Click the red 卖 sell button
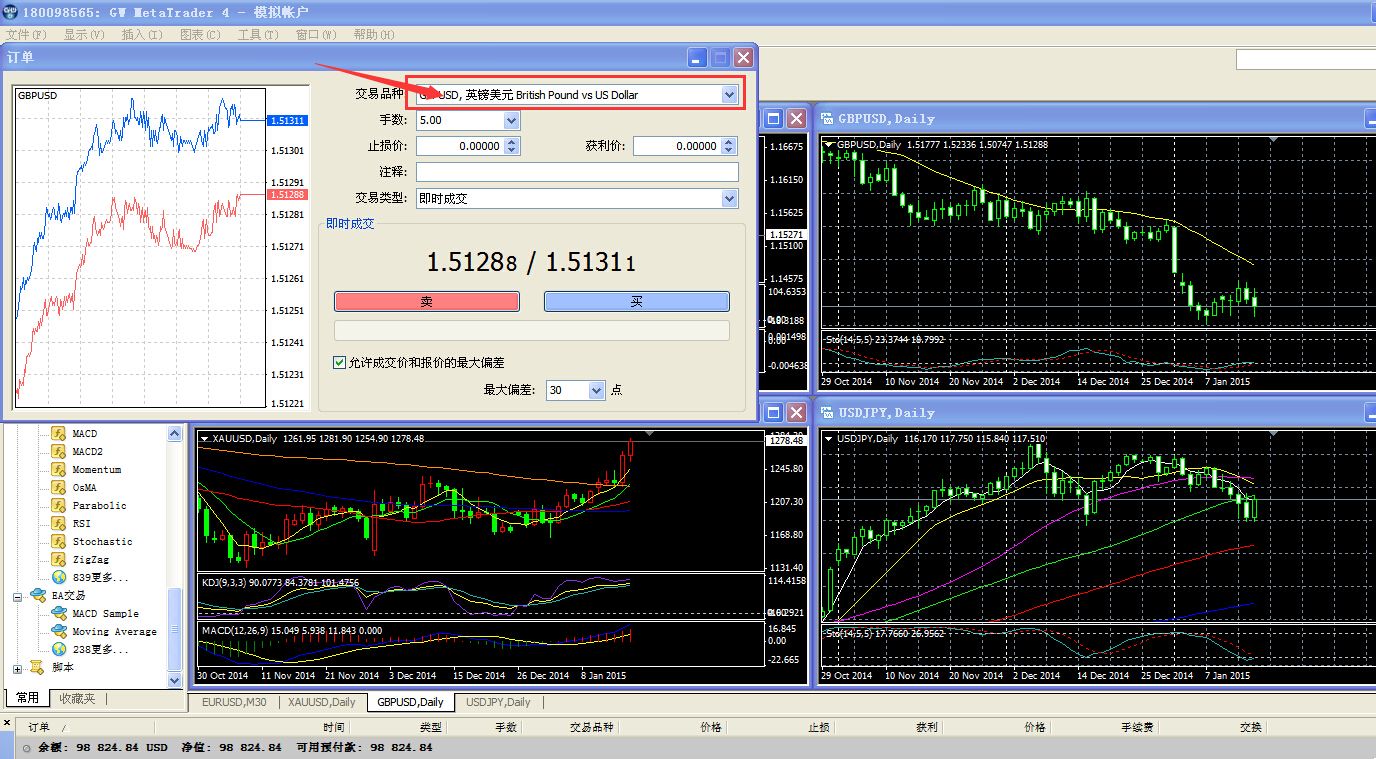The height and width of the screenshot is (759, 1376). click(x=427, y=302)
